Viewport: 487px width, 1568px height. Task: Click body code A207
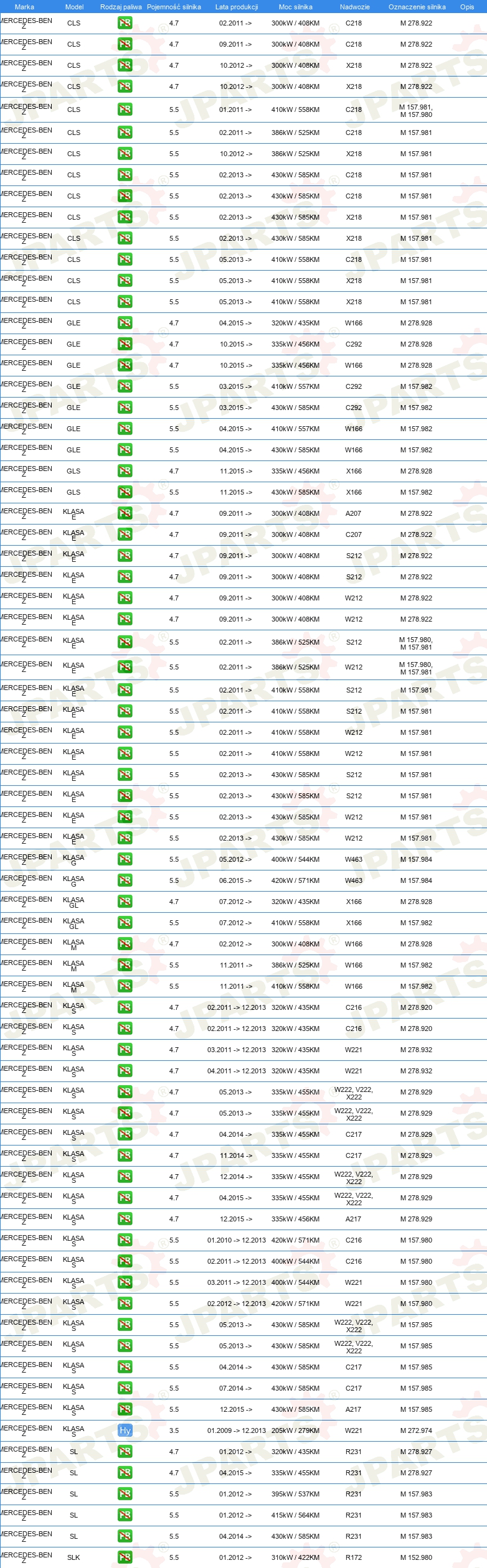click(354, 513)
